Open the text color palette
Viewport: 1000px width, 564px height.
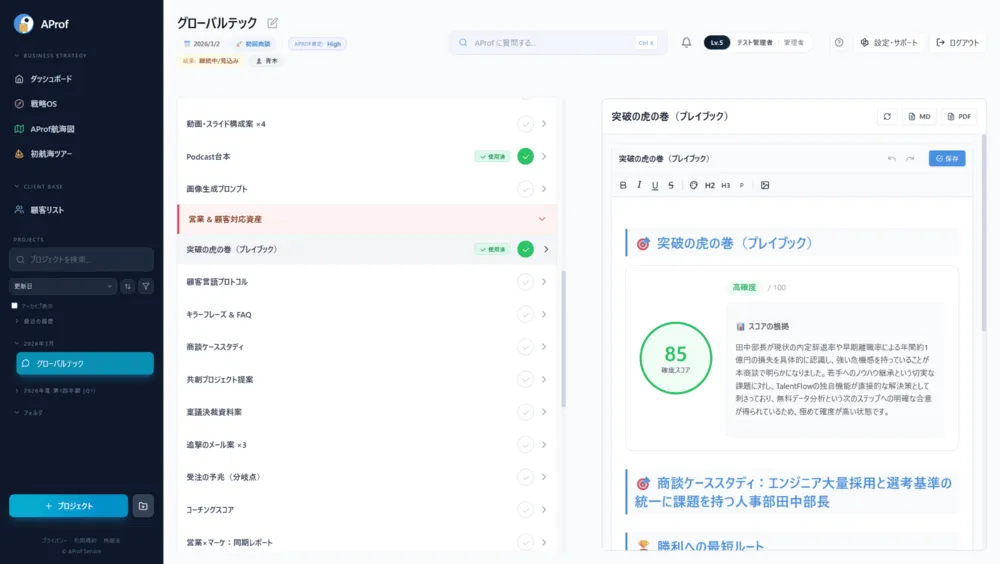pyautogui.click(x=693, y=186)
